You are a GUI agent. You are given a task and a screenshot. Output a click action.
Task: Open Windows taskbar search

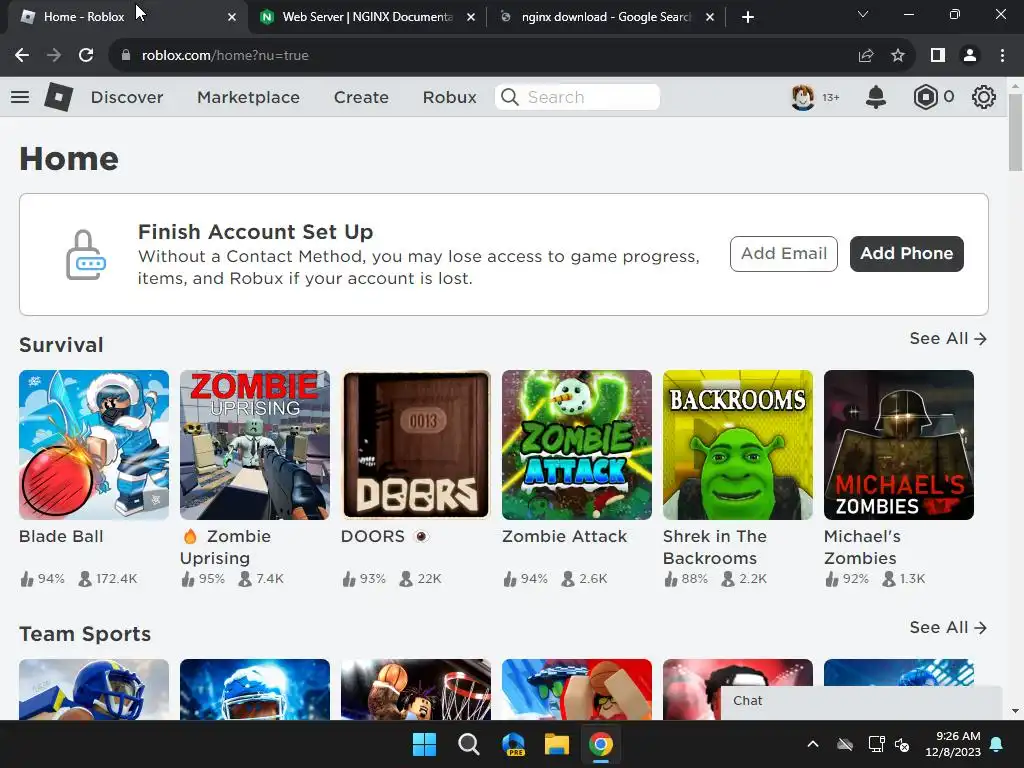pos(469,744)
